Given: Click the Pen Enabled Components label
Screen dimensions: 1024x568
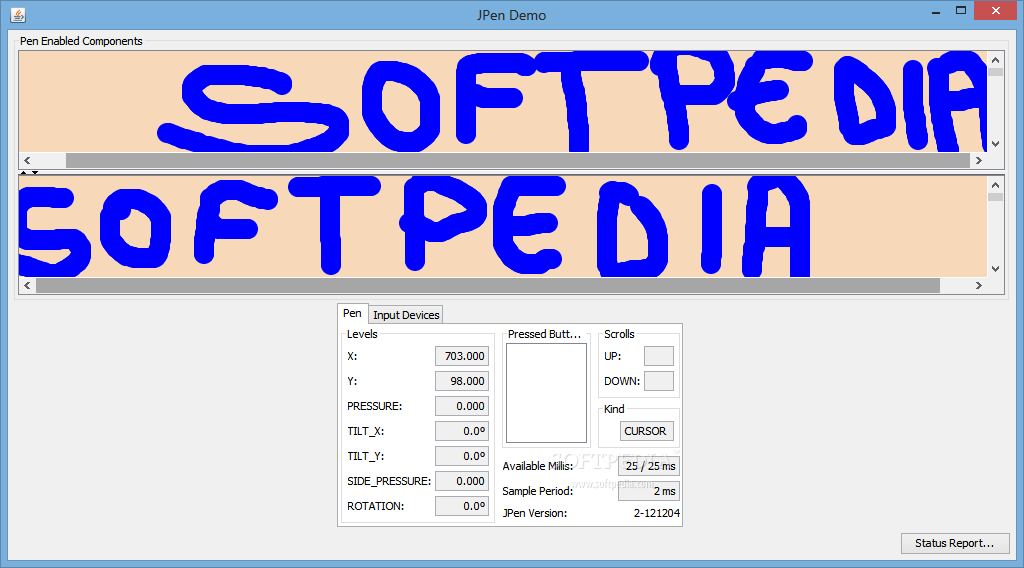Looking at the screenshot, I should [81, 41].
